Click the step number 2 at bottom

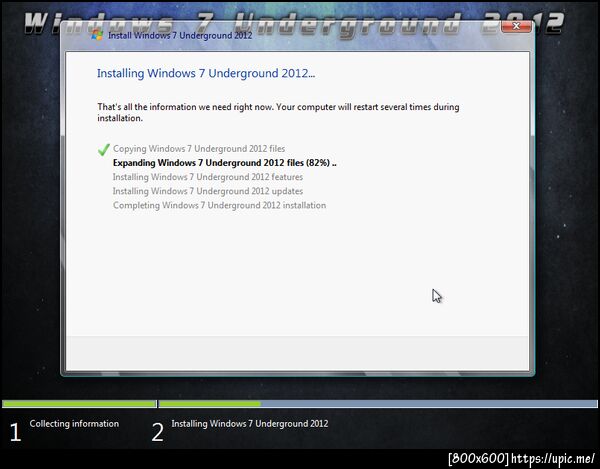pyautogui.click(x=157, y=433)
